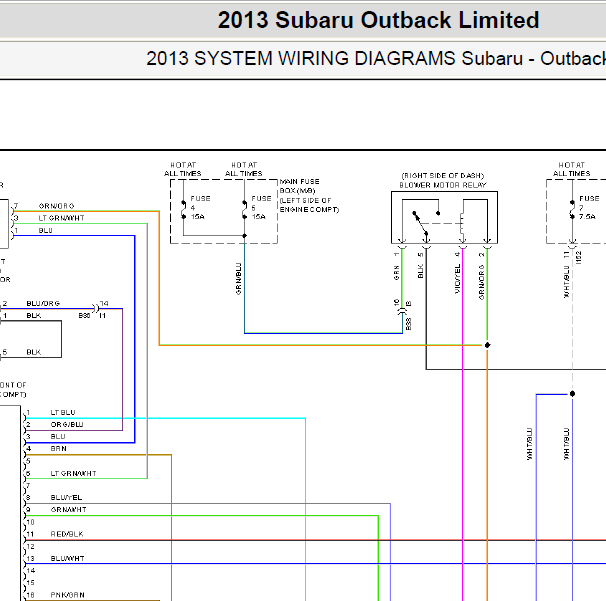Click "HOT AT ALL TIMES" above Fuse 5

click(x=244, y=169)
